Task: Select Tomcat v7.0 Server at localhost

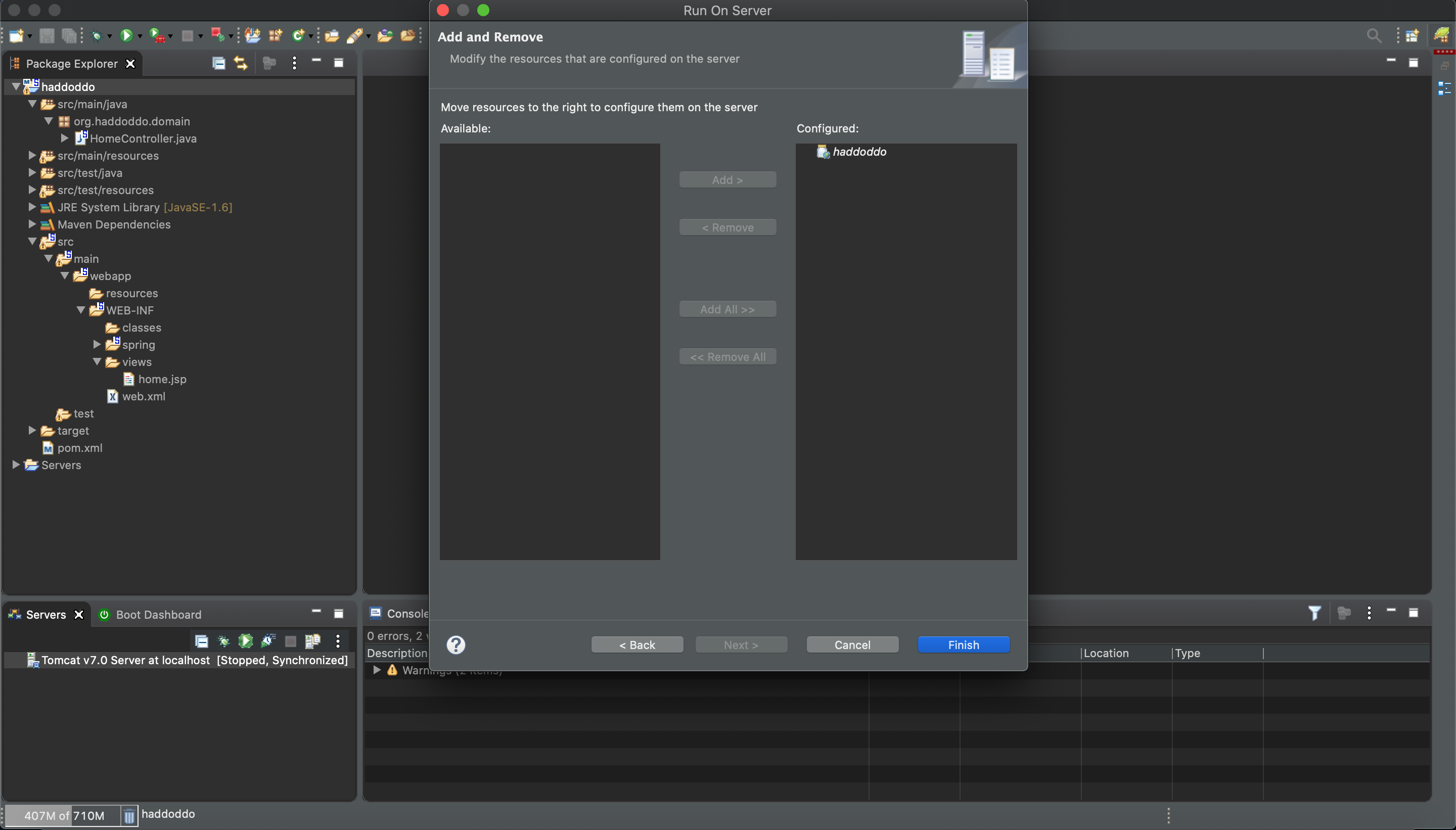Action: click(125, 660)
